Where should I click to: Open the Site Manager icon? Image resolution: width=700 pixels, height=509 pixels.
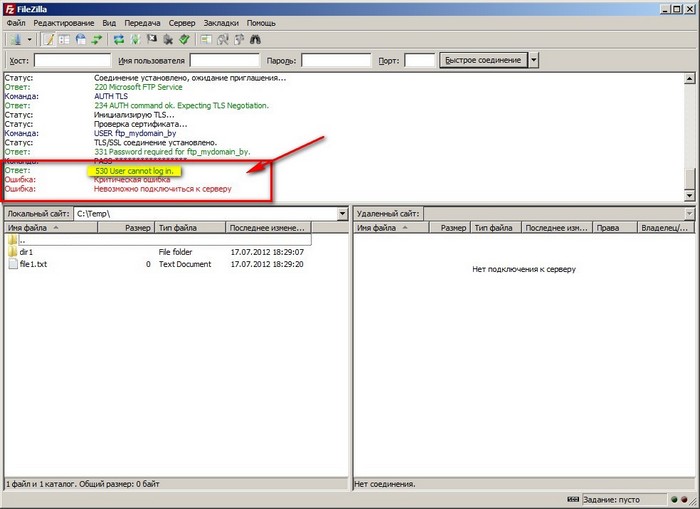pyautogui.click(x=17, y=40)
